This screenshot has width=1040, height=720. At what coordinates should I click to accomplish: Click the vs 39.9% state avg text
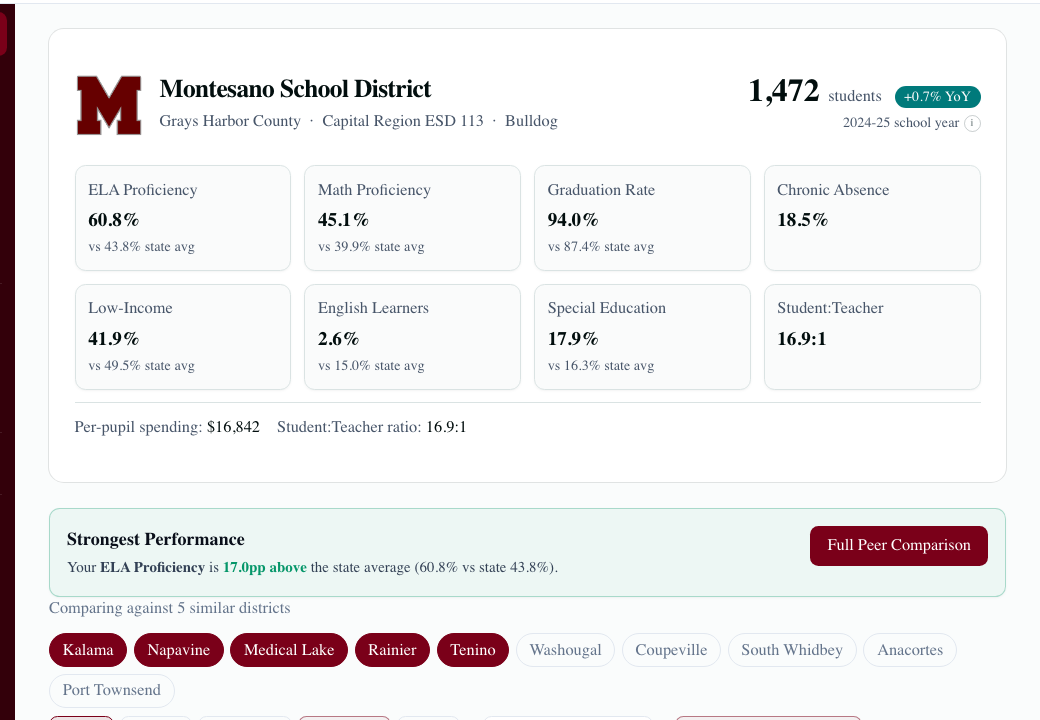(x=371, y=247)
